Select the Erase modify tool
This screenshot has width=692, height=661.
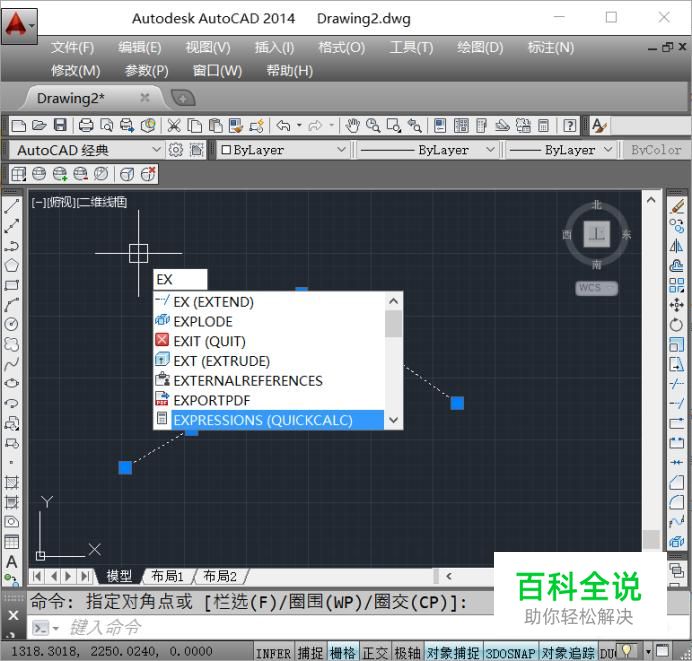pyautogui.click(x=677, y=206)
